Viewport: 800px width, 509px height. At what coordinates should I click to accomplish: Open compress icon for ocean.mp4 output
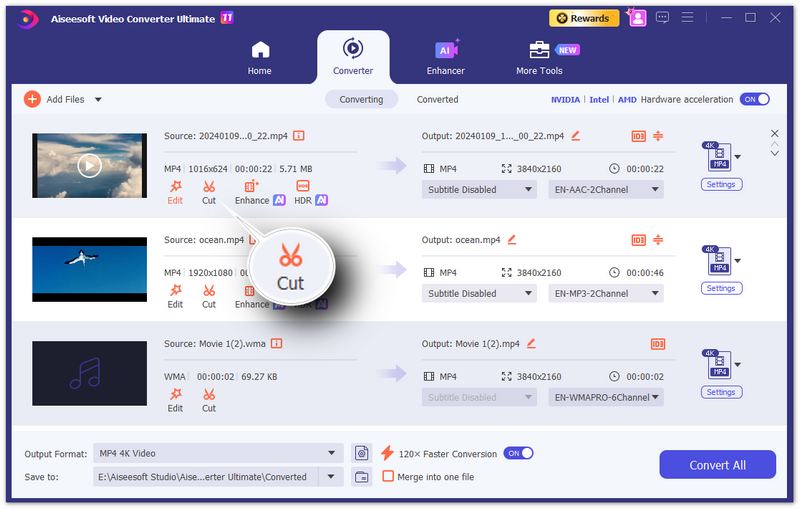tap(658, 239)
